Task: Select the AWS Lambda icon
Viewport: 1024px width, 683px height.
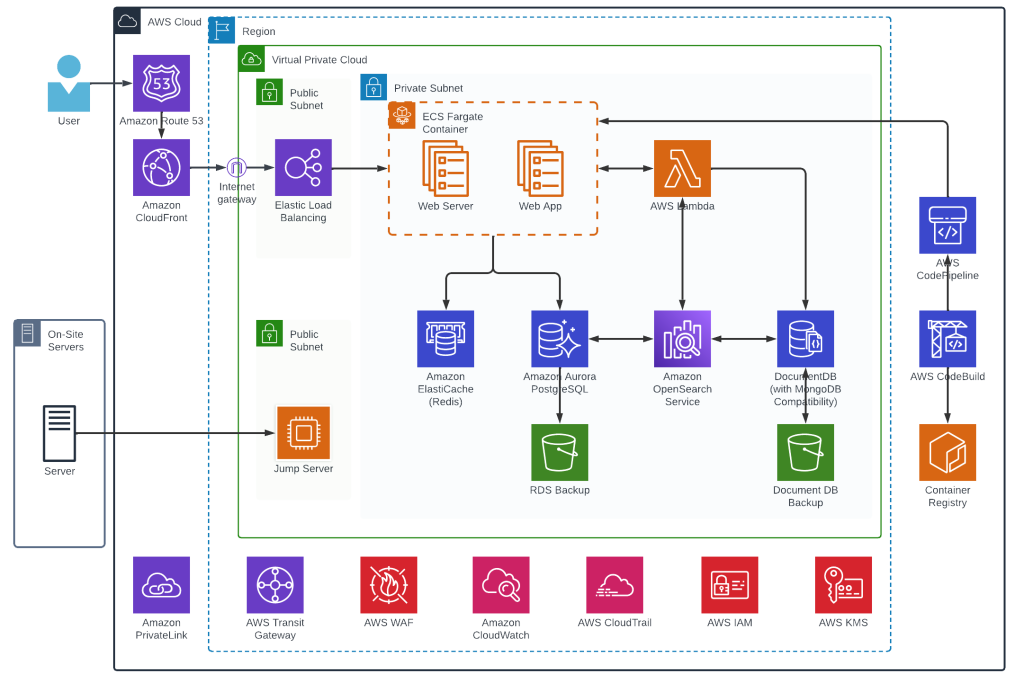Action: [x=682, y=168]
